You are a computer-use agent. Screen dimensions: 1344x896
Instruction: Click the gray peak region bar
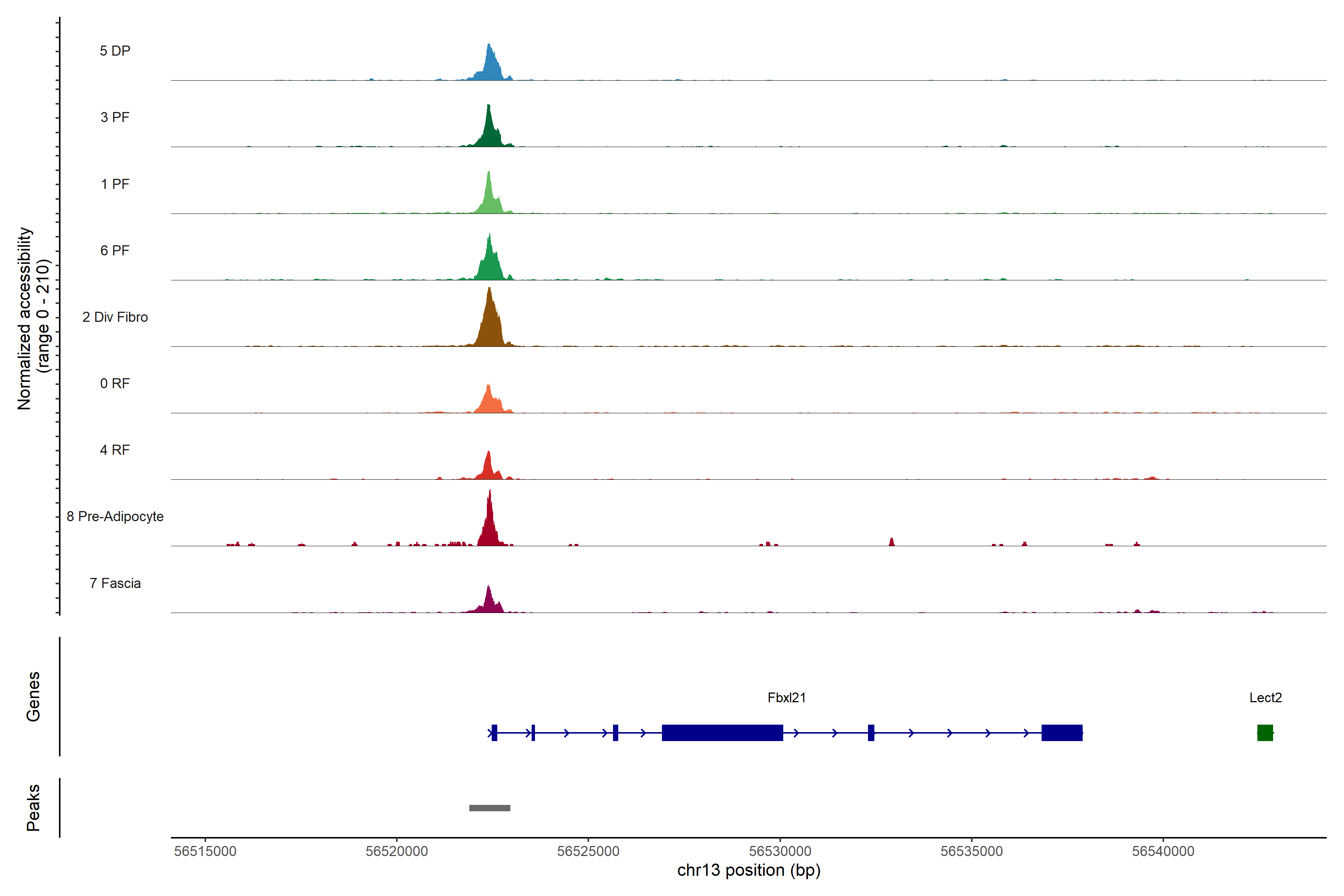click(490, 808)
